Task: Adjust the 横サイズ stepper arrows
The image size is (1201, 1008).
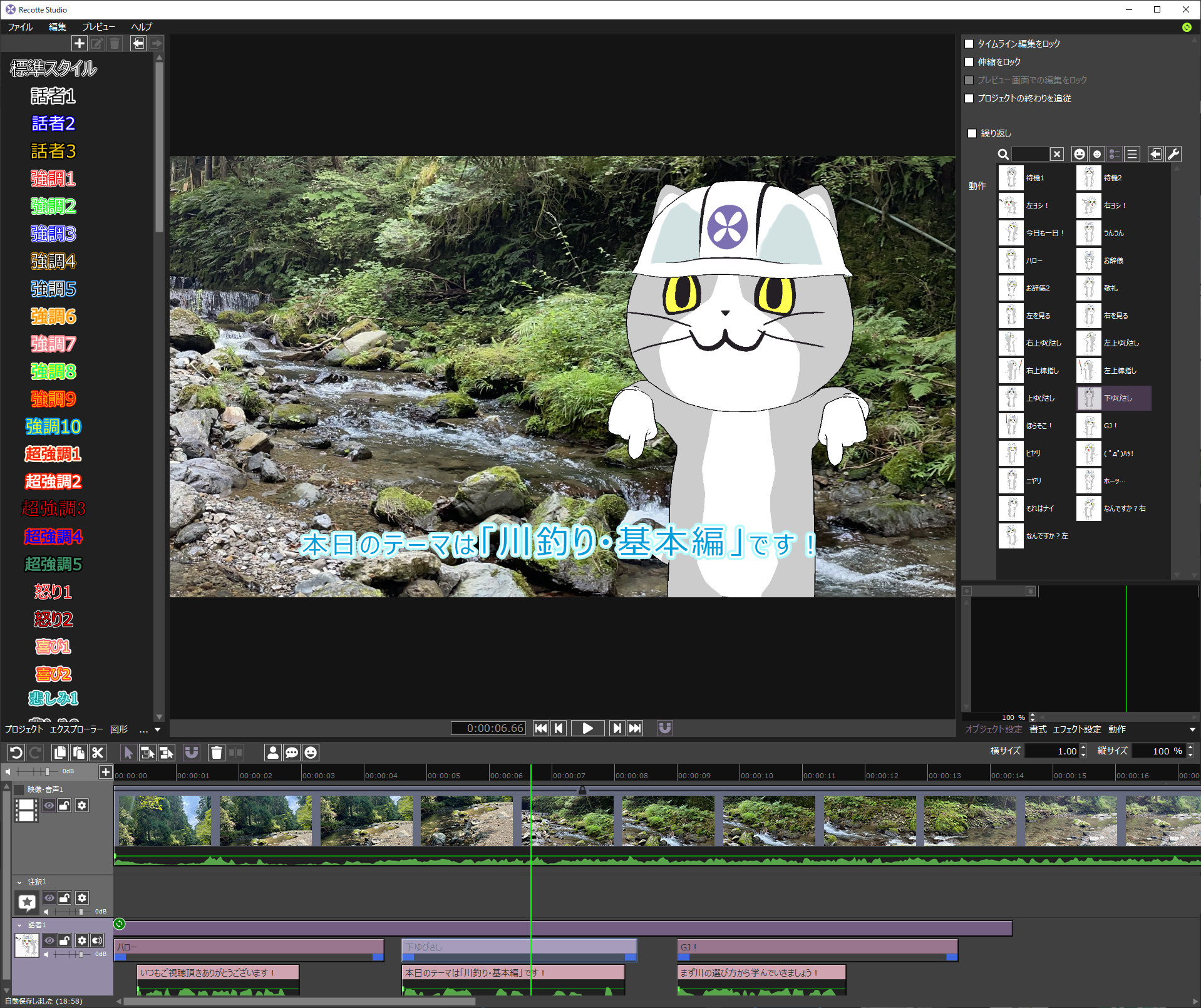Action: click(x=1083, y=751)
